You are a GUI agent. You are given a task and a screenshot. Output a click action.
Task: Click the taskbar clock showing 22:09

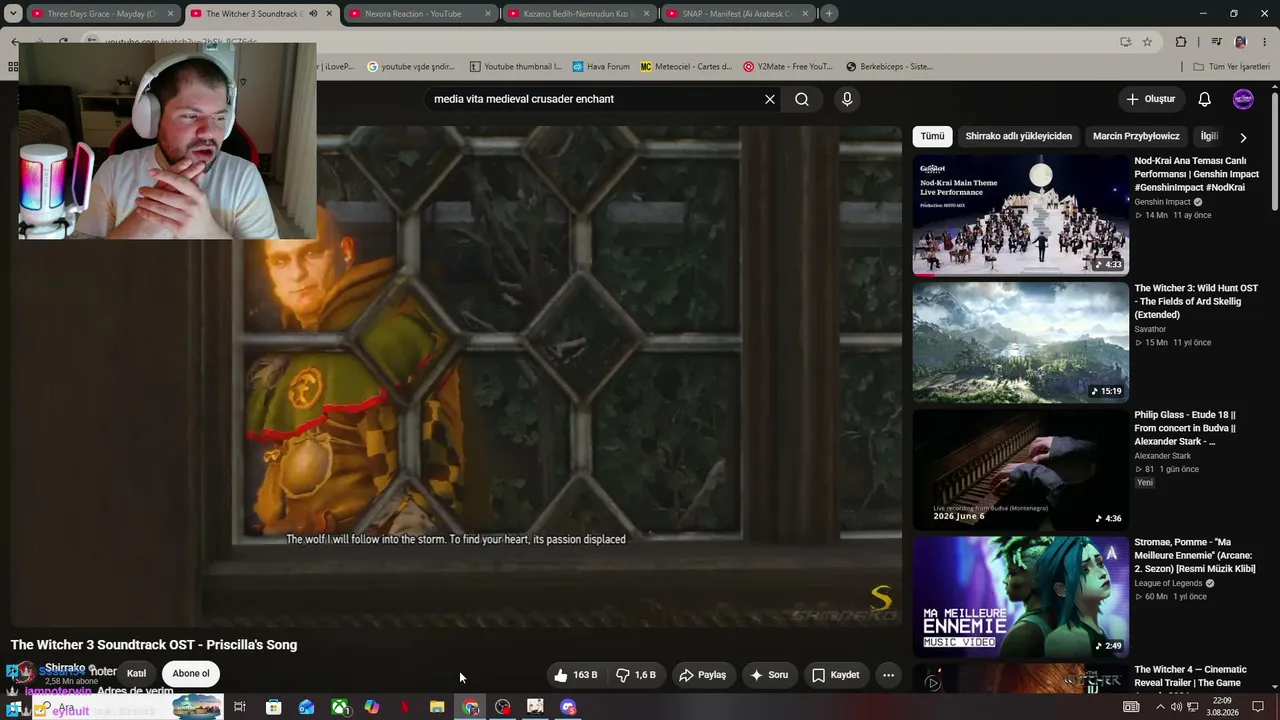pos(1223,707)
